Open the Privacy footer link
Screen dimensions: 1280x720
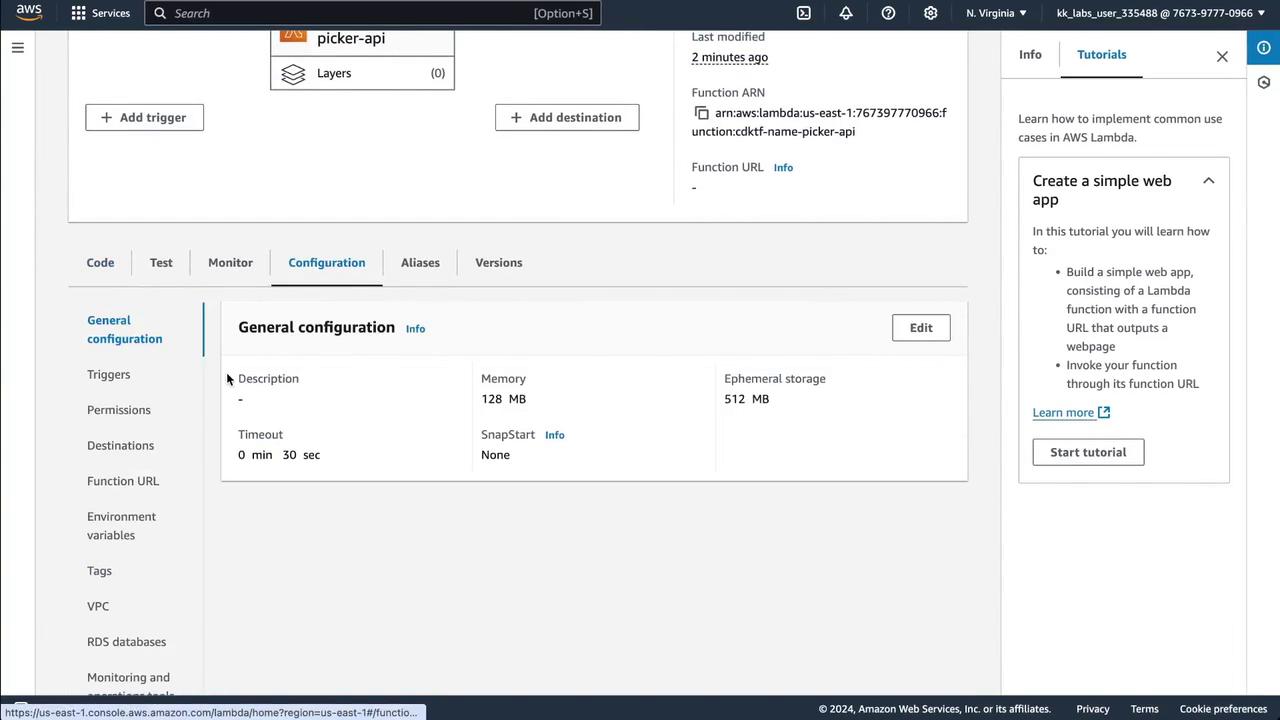point(1093,709)
